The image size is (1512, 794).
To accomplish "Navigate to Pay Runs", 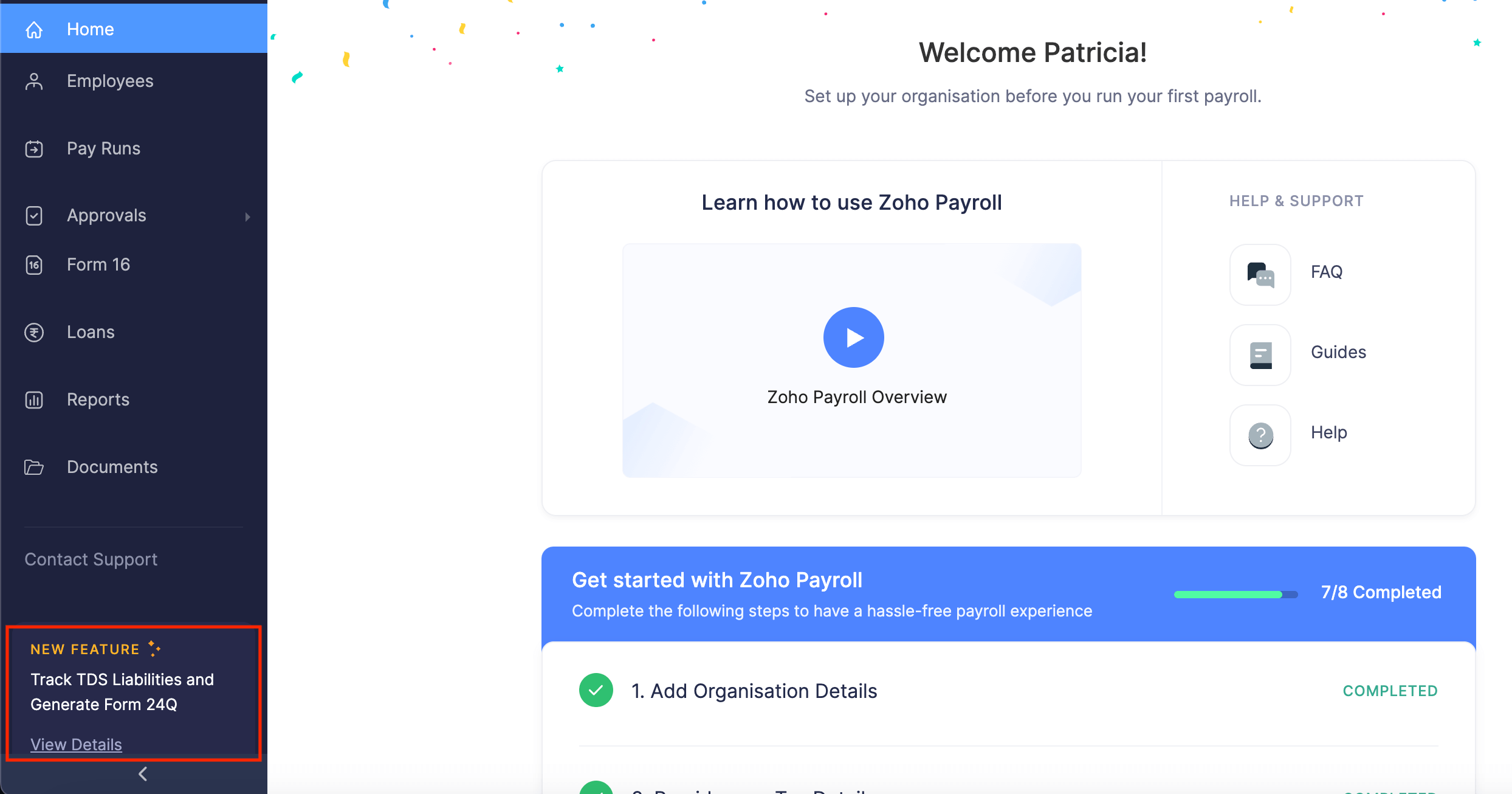I will pyautogui.click(x=103, y=149).
